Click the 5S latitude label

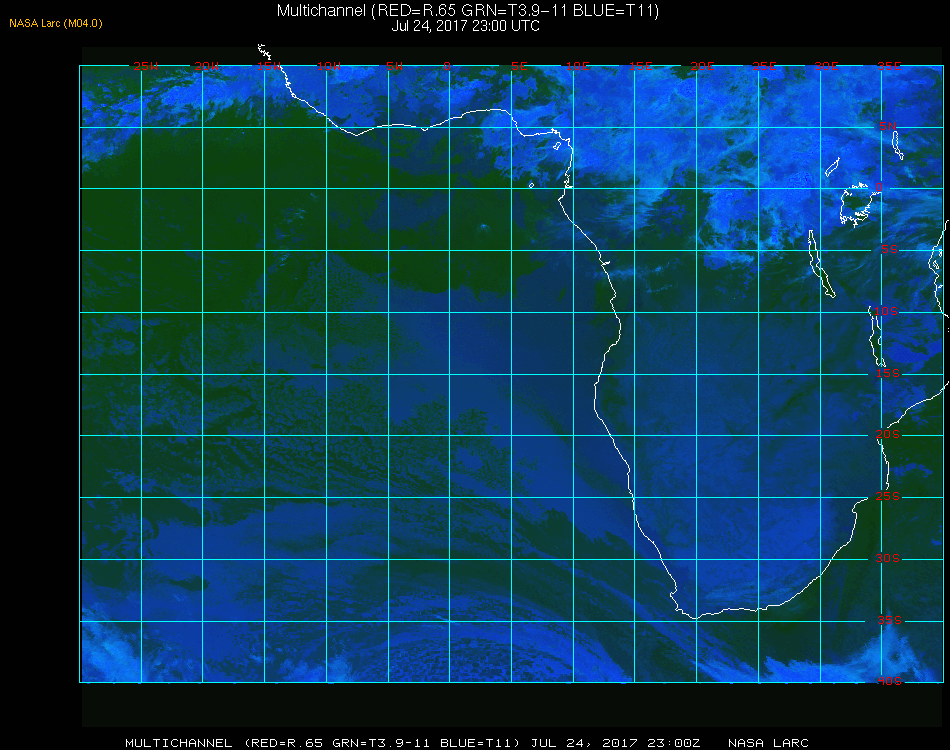[889, 249]
